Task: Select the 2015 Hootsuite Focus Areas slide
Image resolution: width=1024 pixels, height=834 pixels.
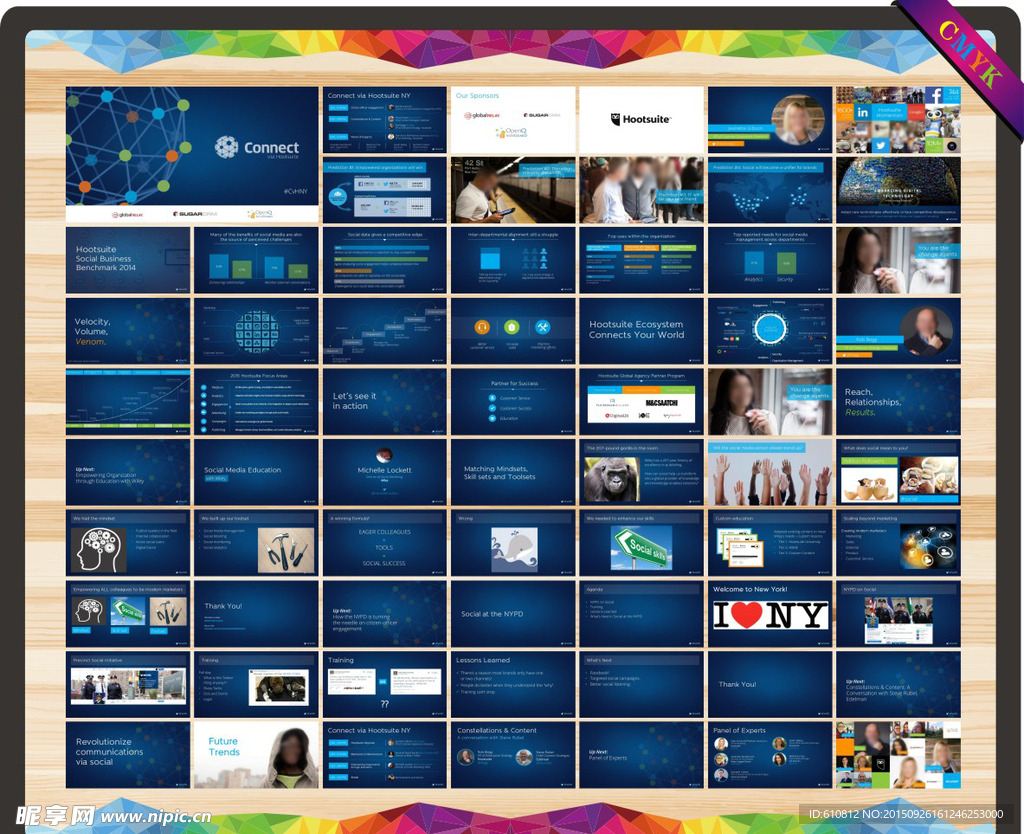Action: click(x=256, y=402)
